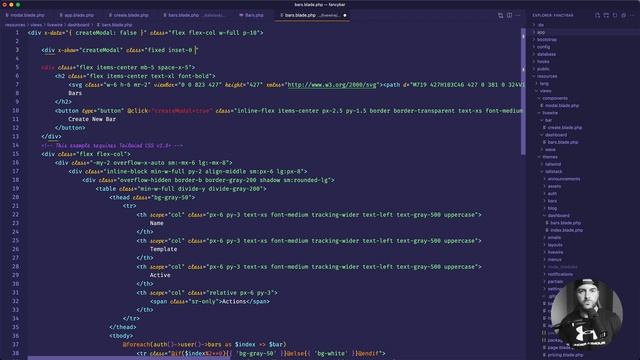Expand the assets folder
This screenshot has width=640, height=360.
pyautogui.click(x=554, y=187)
